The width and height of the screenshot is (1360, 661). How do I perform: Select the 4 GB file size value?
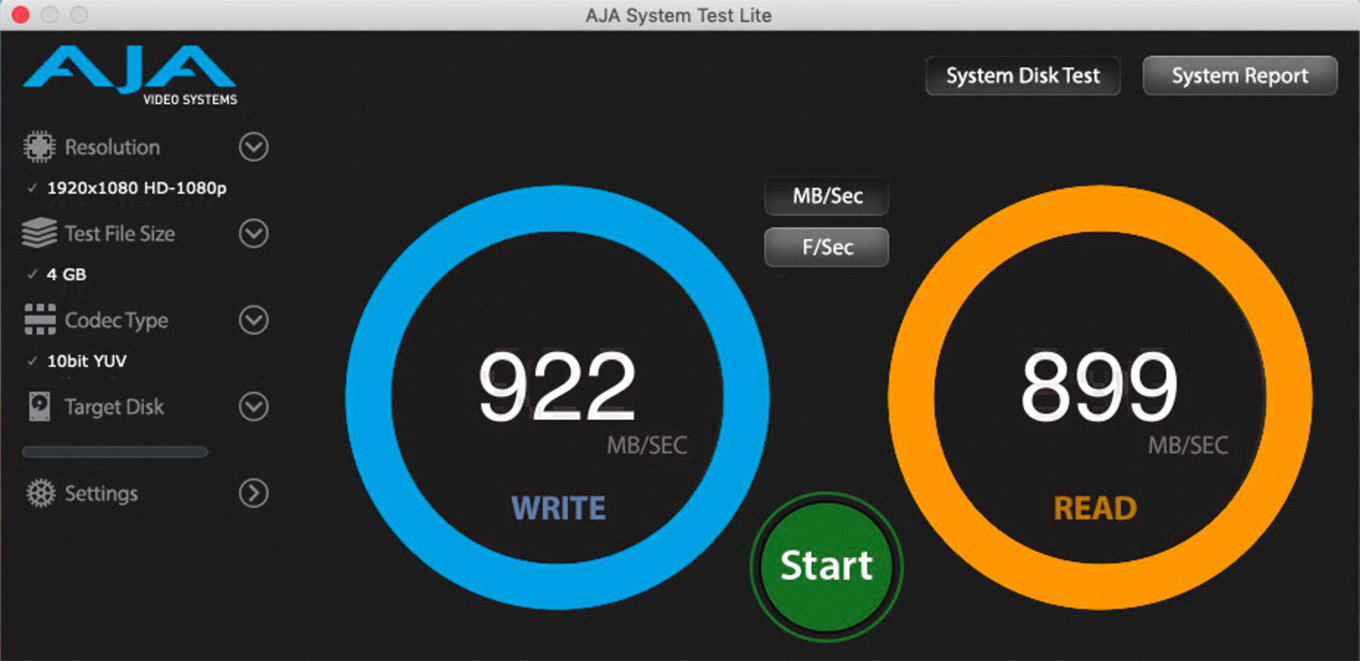[67, 275]
